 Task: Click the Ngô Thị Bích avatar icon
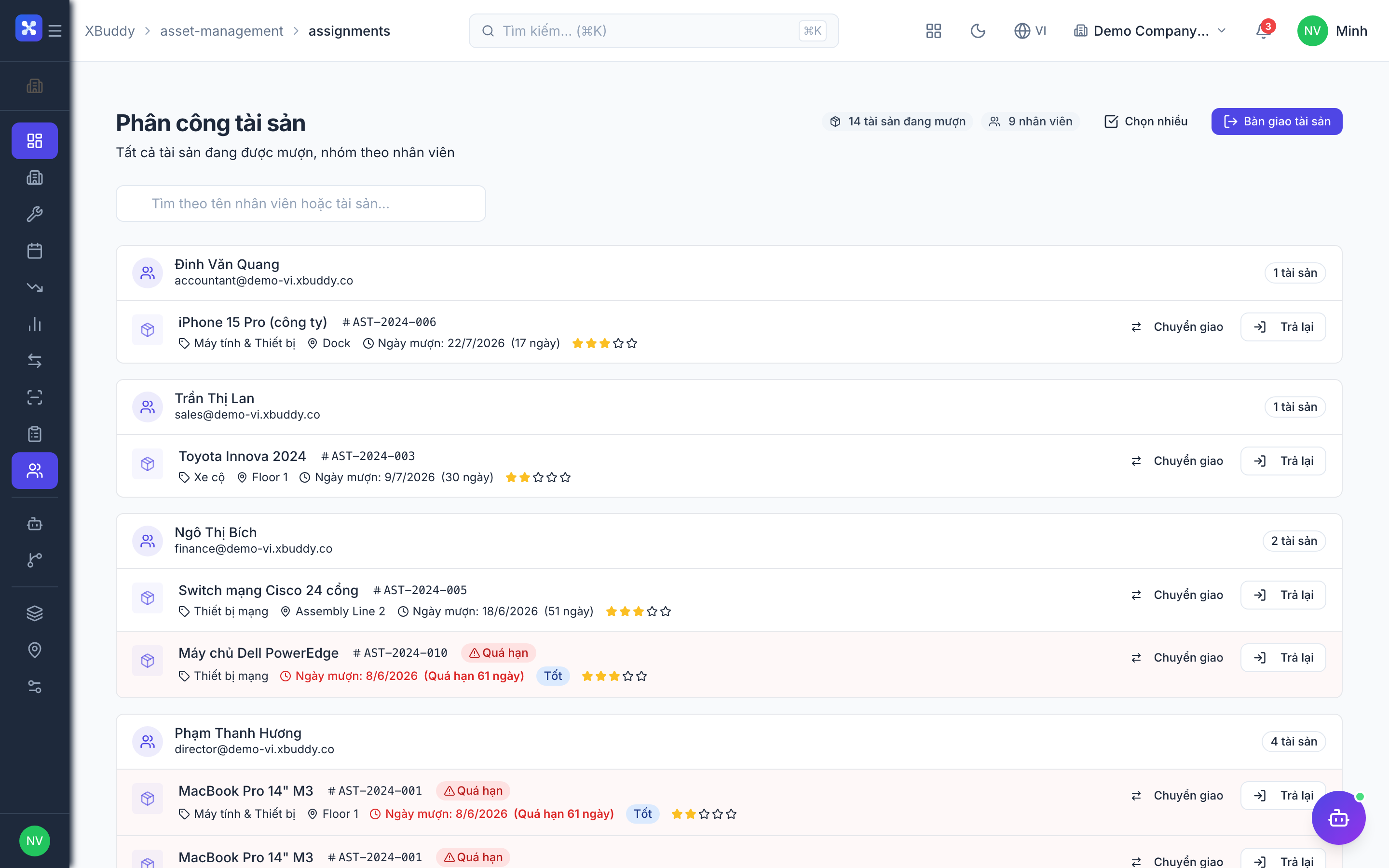click(x=148, y=542)
